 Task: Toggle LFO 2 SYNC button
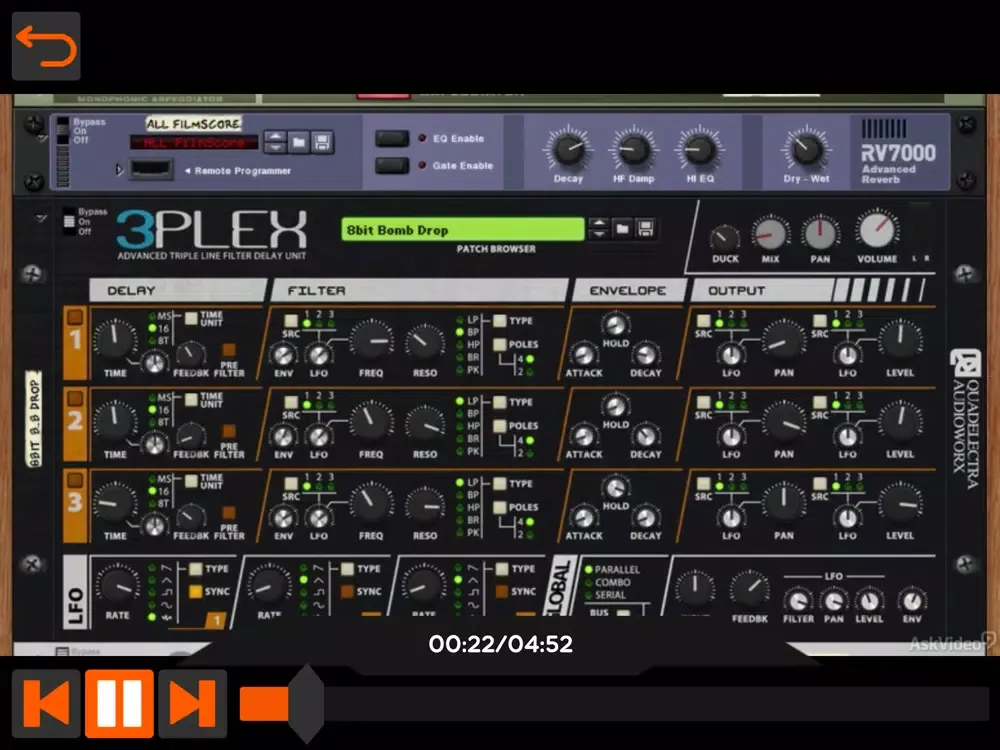pyautogui.click(x=348, y=592)
